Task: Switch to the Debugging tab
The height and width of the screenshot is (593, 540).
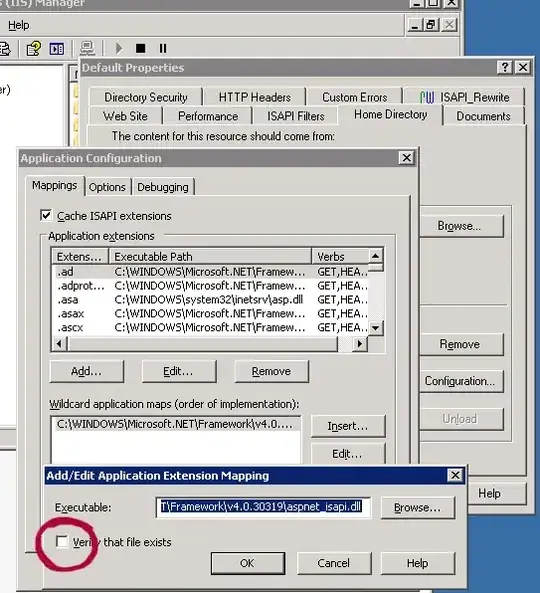Action: click(163, 187)
